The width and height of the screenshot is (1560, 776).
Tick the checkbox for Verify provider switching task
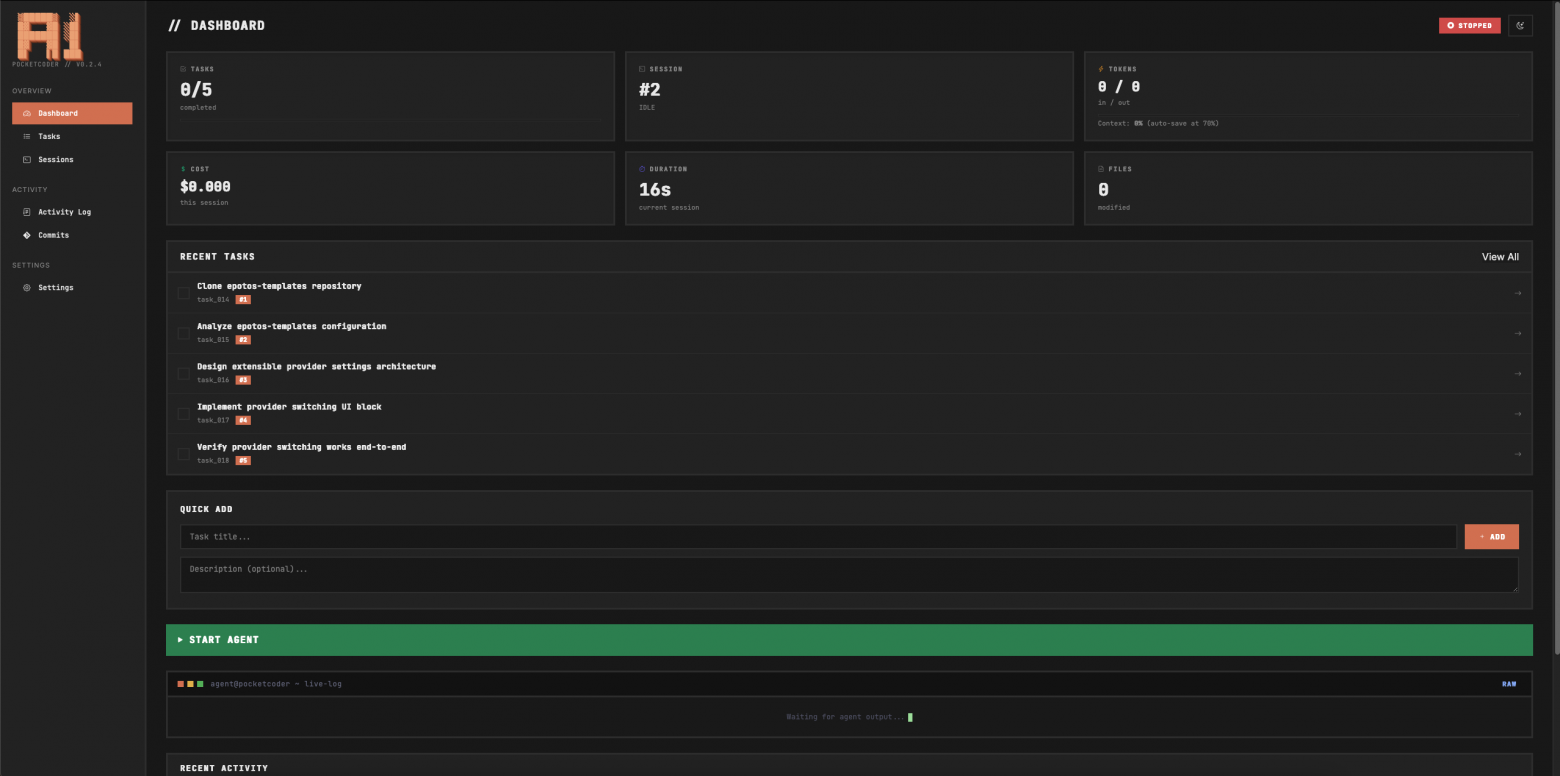[x=183, y=453]
